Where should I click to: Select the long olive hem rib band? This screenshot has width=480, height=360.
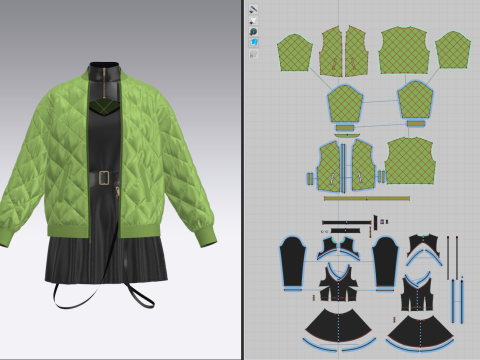[x=367, y=199]
